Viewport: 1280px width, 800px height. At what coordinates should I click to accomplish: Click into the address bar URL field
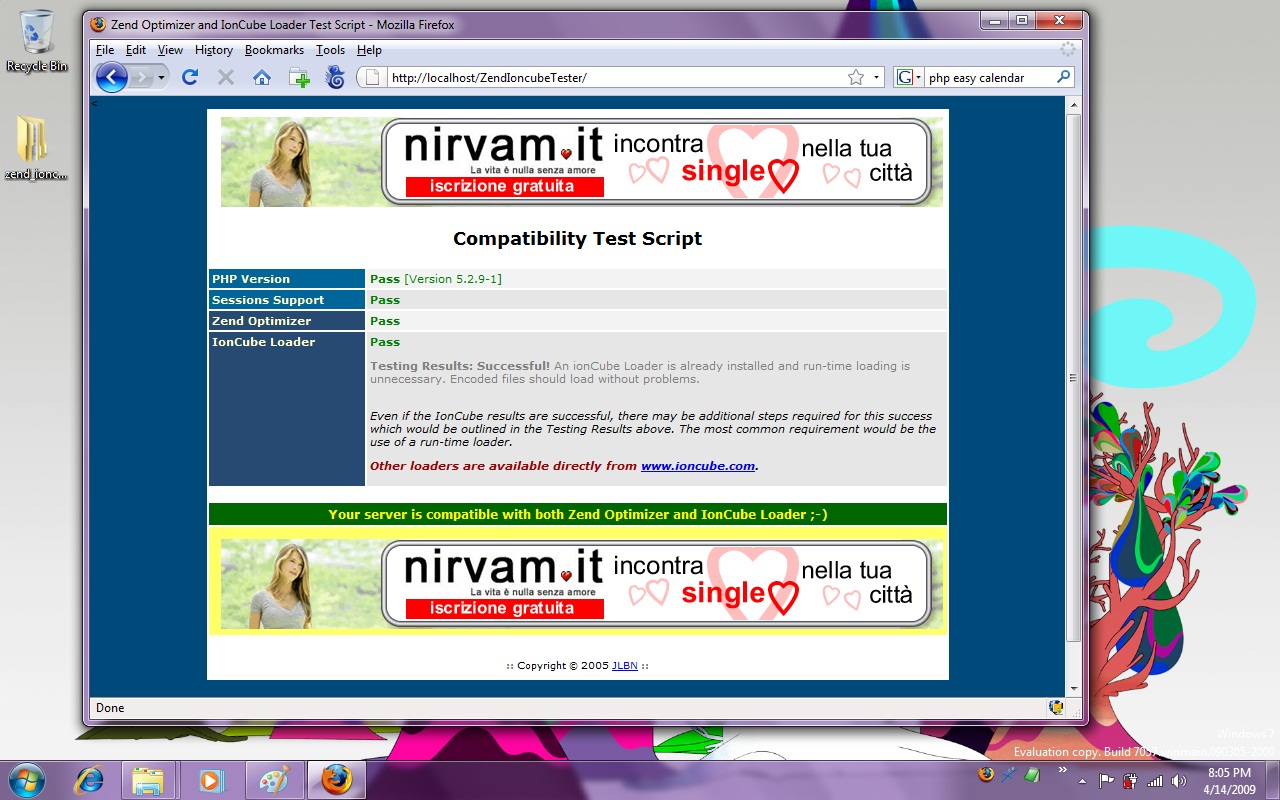(610, 77)
